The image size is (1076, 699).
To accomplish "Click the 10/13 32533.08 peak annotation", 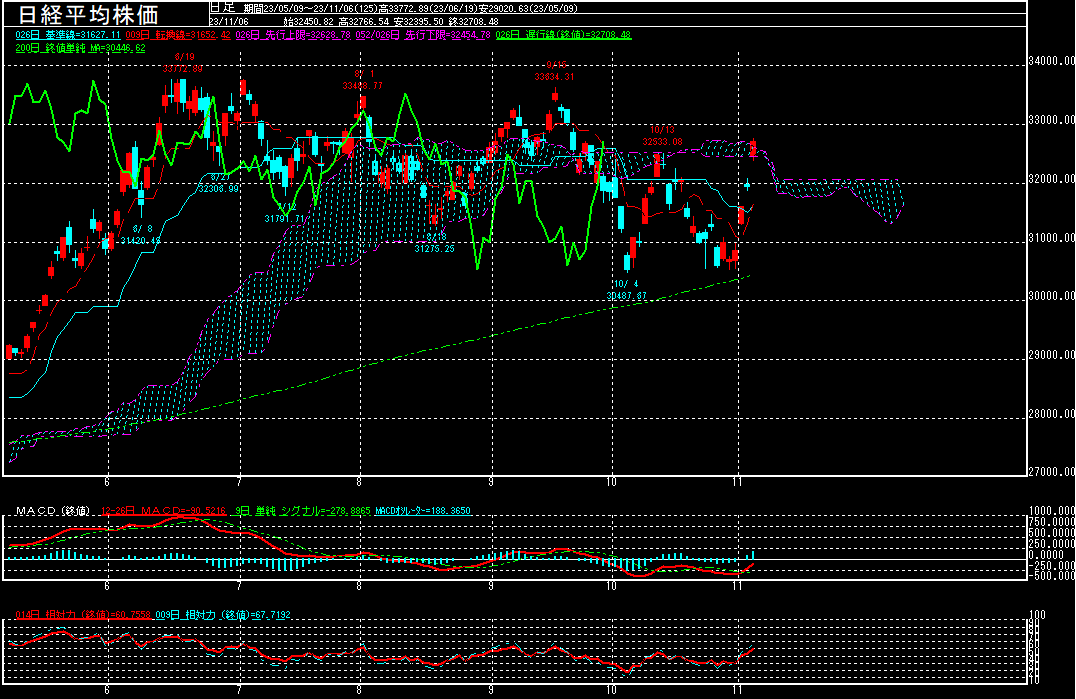I will (x=662, y=136).
